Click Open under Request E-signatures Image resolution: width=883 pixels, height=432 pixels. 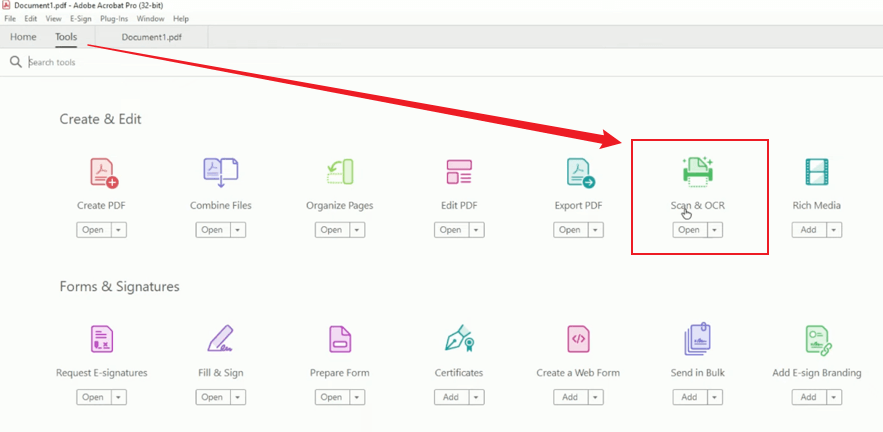click(x=93, y=397)
